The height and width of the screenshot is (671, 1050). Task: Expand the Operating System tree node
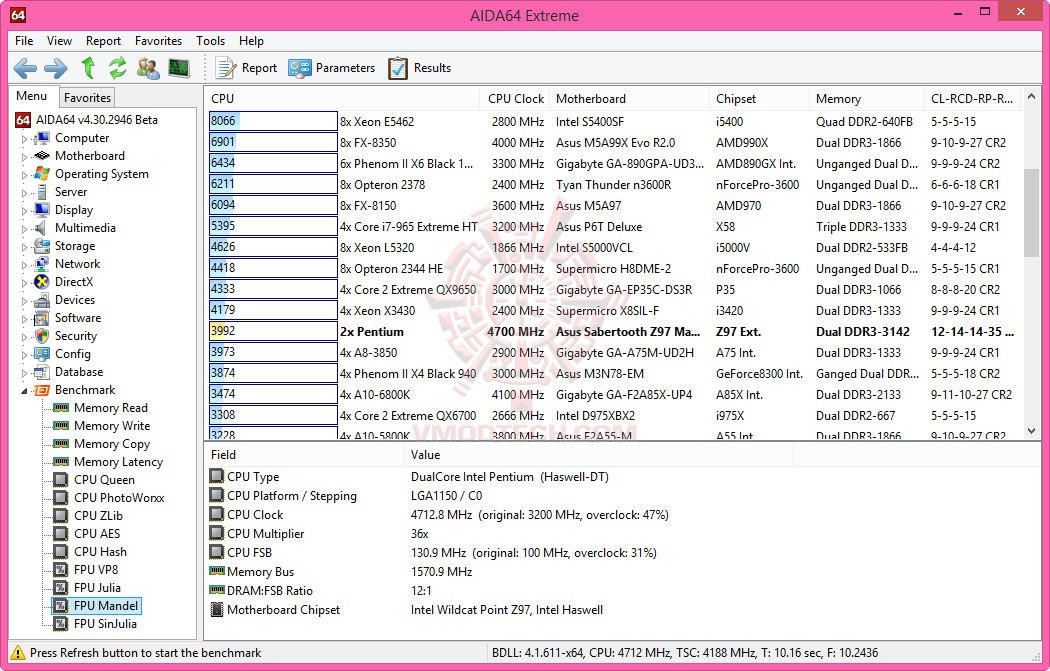[25, 175]
